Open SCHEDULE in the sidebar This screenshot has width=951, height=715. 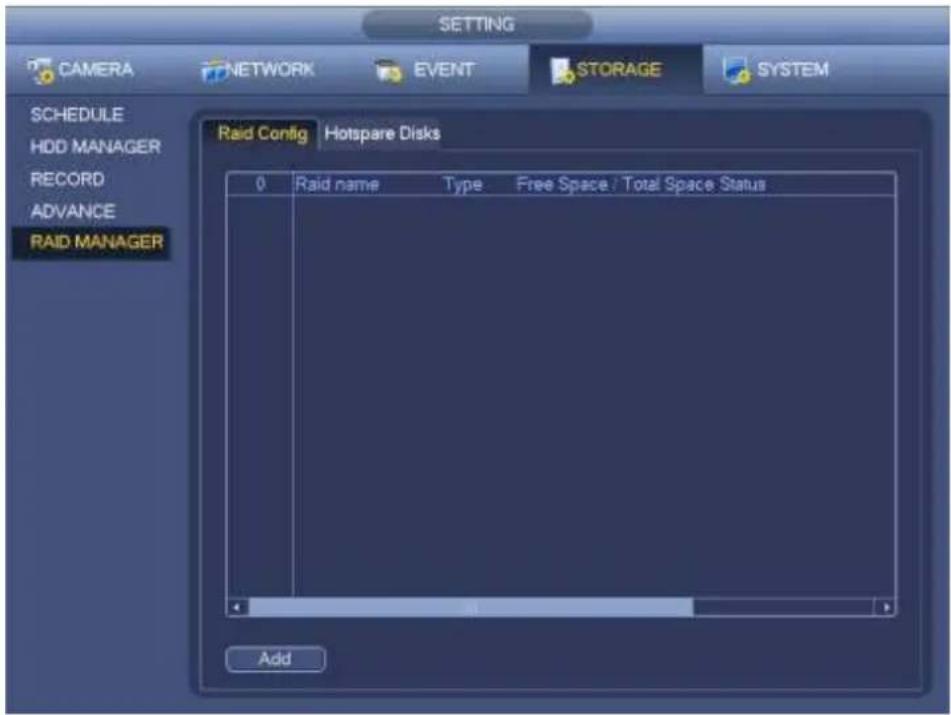click(77, 115)
